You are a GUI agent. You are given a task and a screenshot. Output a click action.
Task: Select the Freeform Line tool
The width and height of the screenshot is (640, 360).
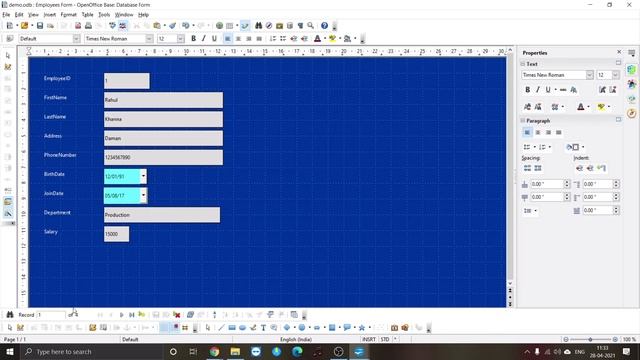pos(253,328)
